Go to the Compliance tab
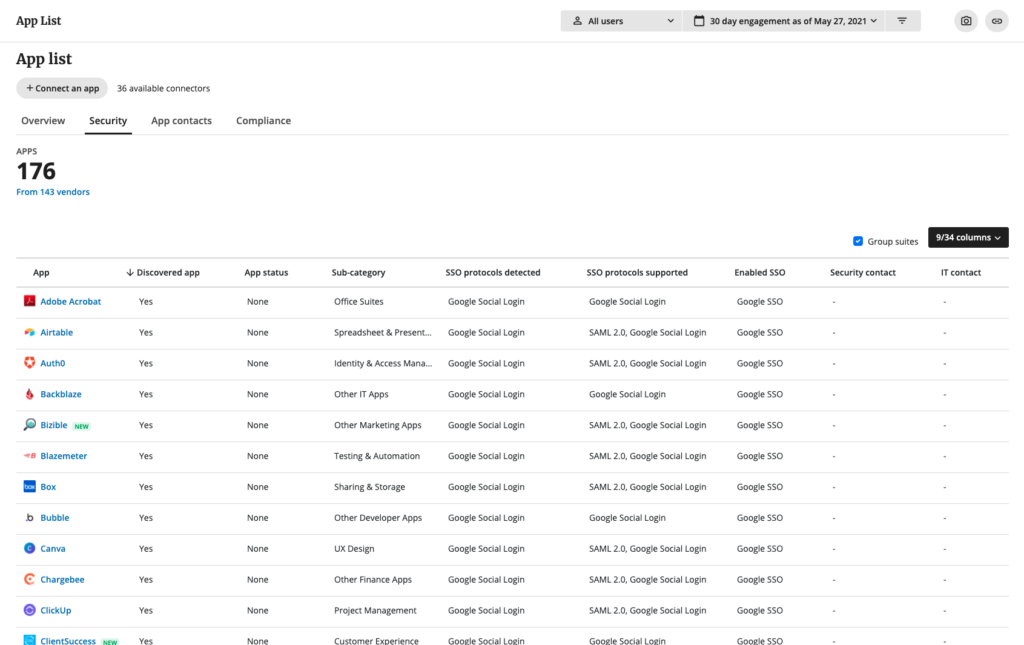 tap(263, 121)
